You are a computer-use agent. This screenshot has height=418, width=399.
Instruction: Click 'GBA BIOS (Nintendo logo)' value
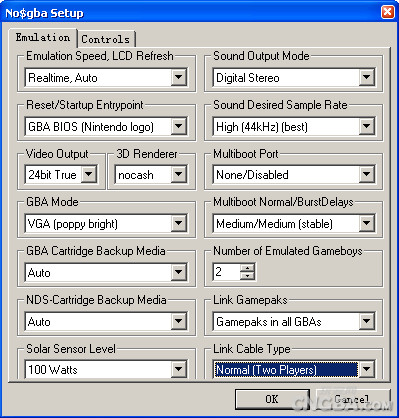(x=91, y=127)
